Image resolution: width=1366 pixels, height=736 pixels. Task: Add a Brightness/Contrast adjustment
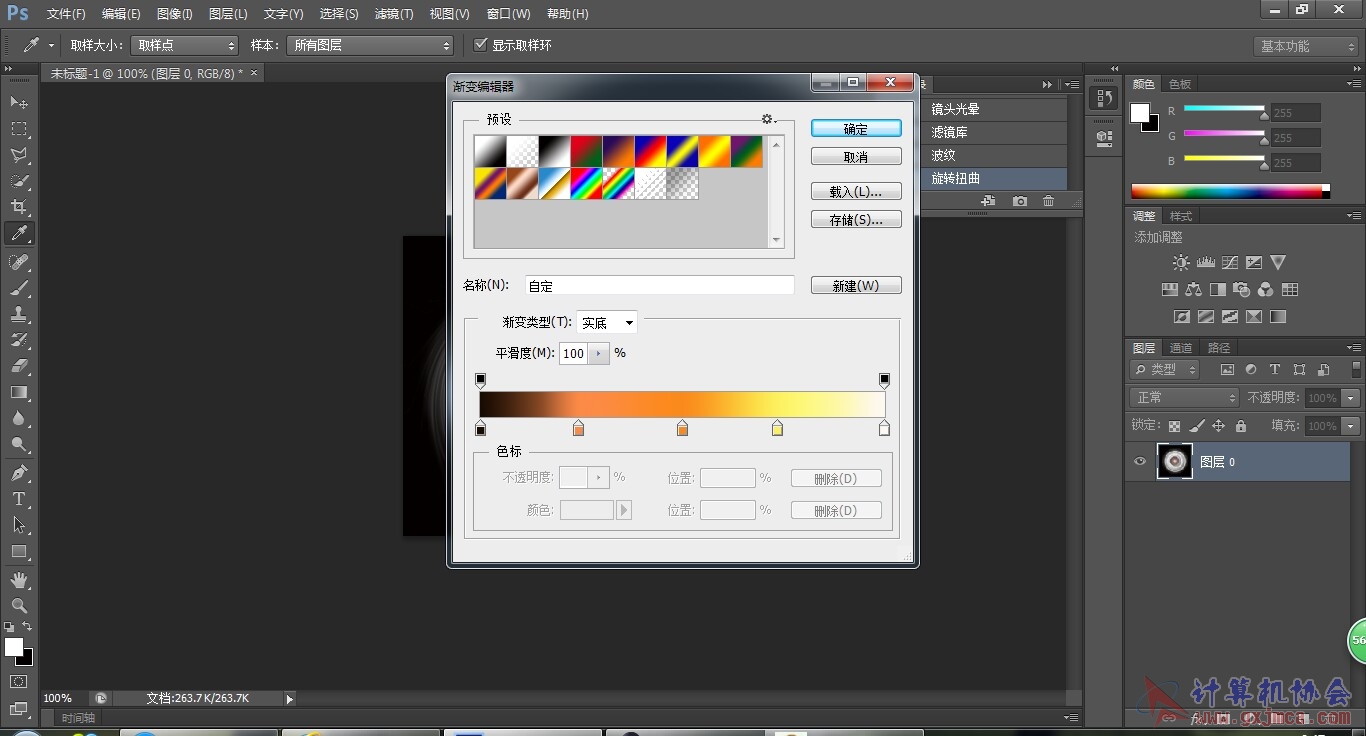pos(1181,263)
